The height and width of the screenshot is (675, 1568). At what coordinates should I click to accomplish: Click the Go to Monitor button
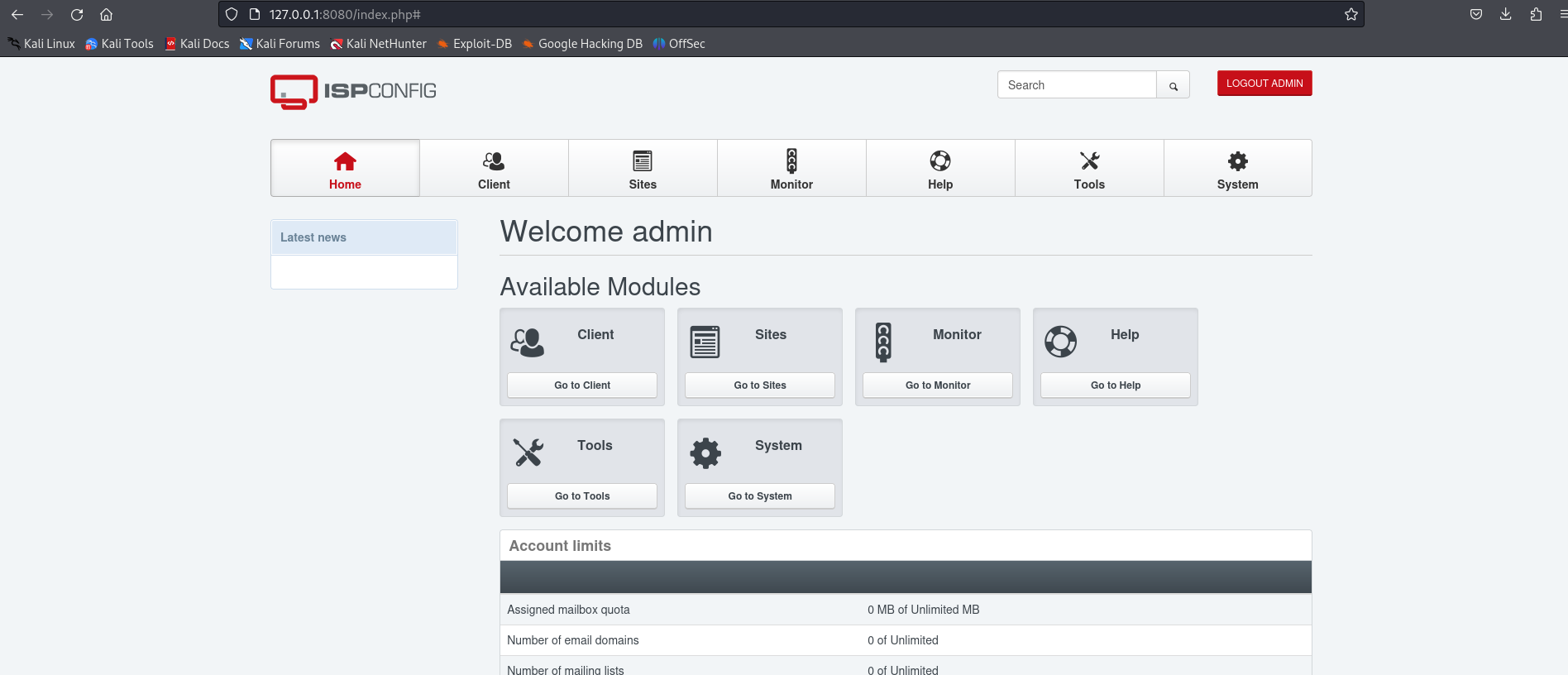coord(937,385)
